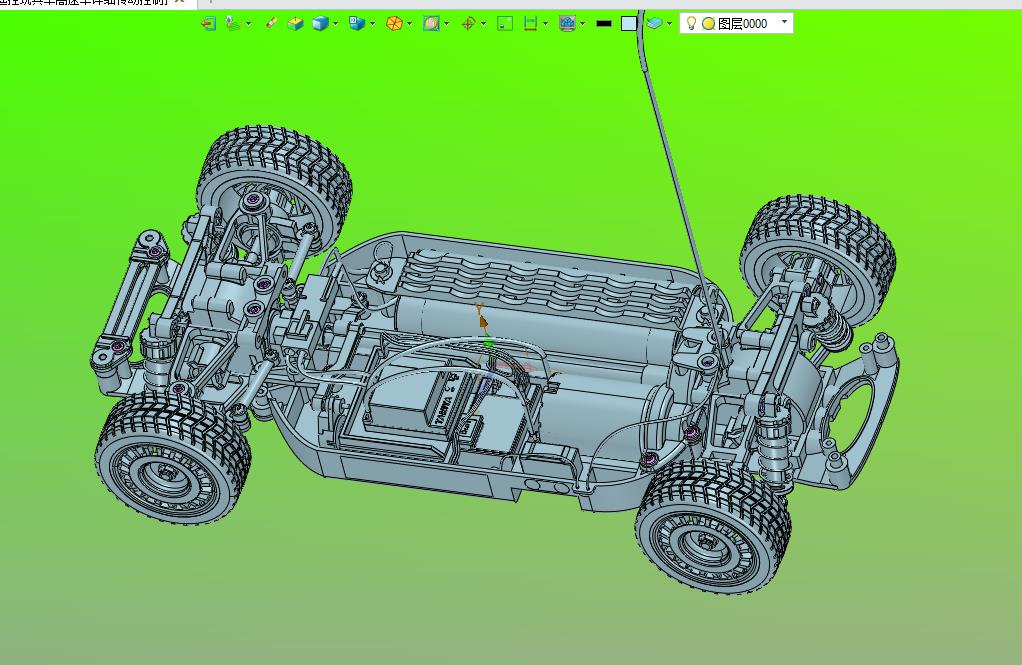Expand the inspect tool dropdown arrow
The width and height of the screenshot is (1022, 665).
(x=248, y=24)
